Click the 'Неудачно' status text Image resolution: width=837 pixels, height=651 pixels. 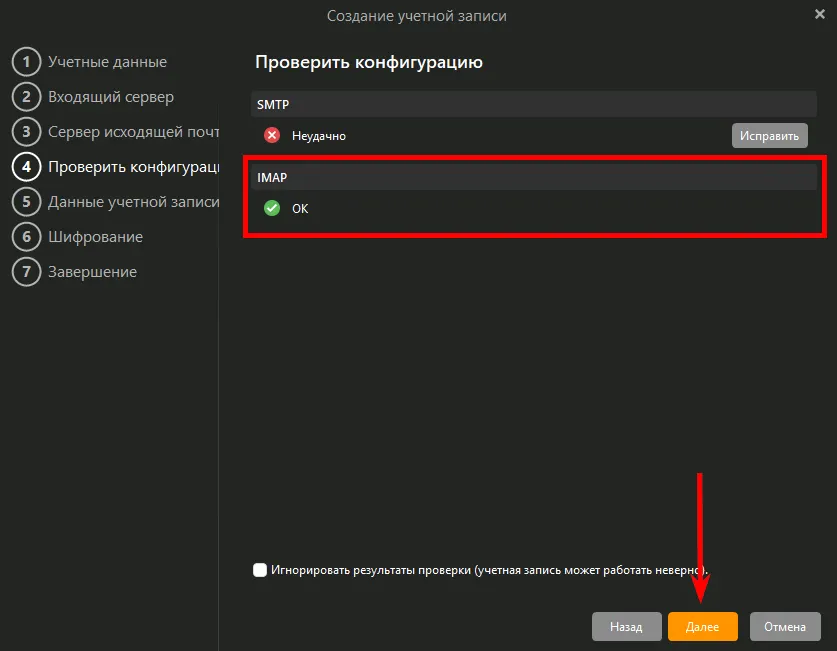(x=319, y=136)
